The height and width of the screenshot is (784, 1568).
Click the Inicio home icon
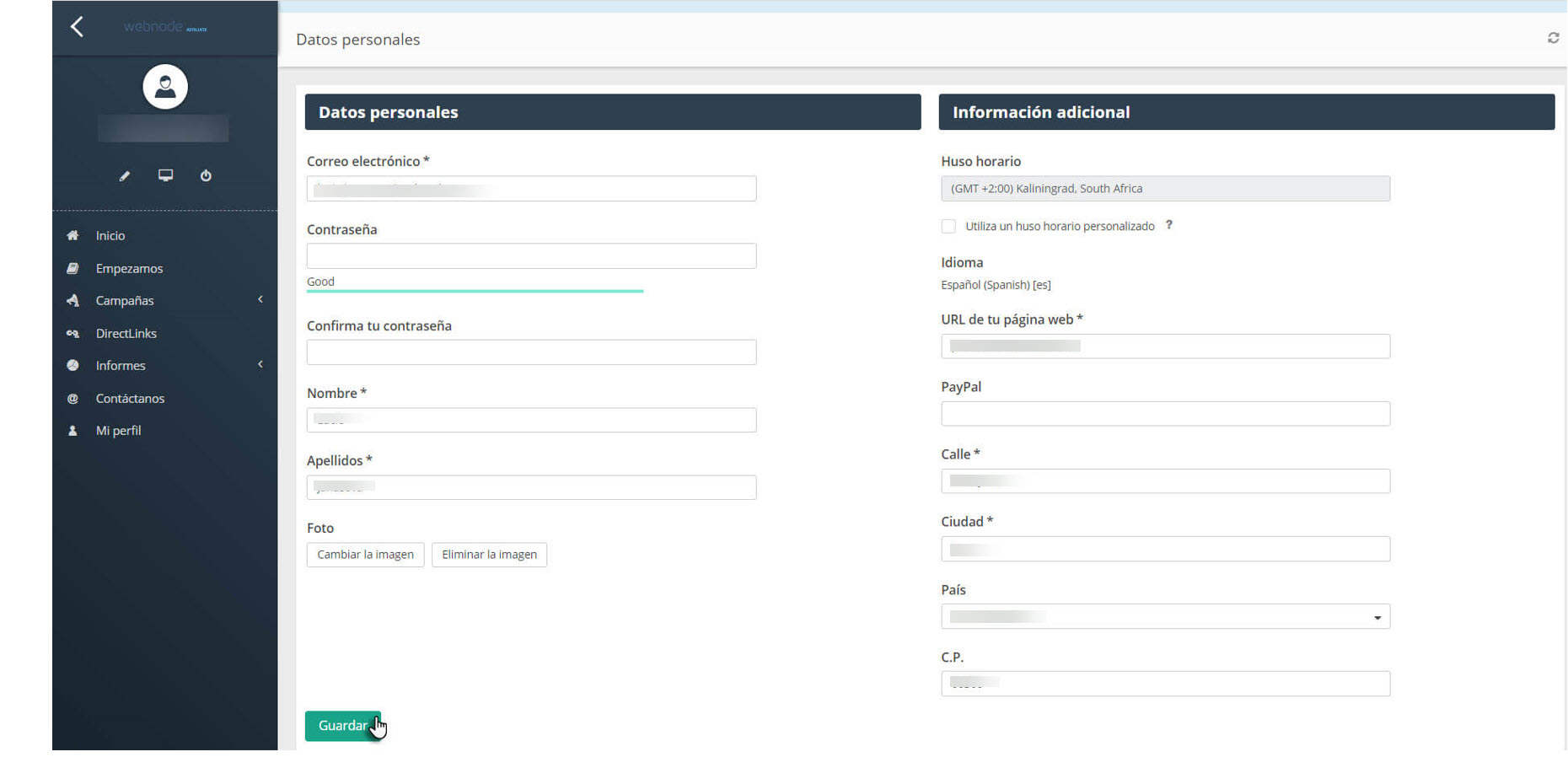[73, 236]
